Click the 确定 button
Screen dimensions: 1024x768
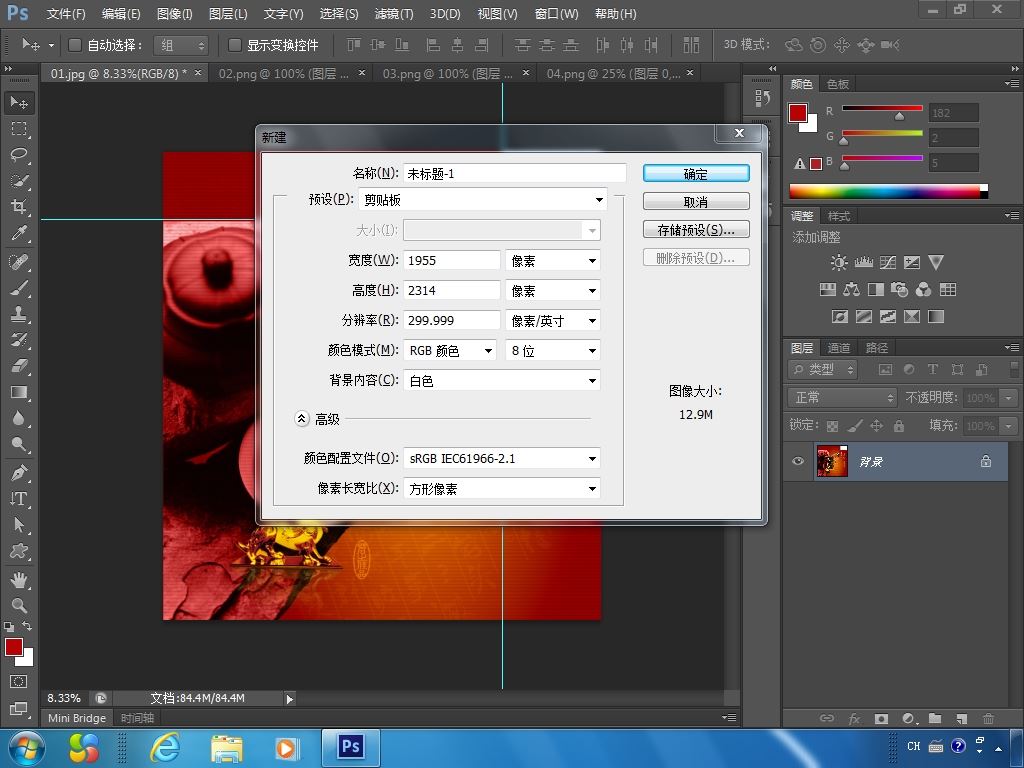point(695,174)
